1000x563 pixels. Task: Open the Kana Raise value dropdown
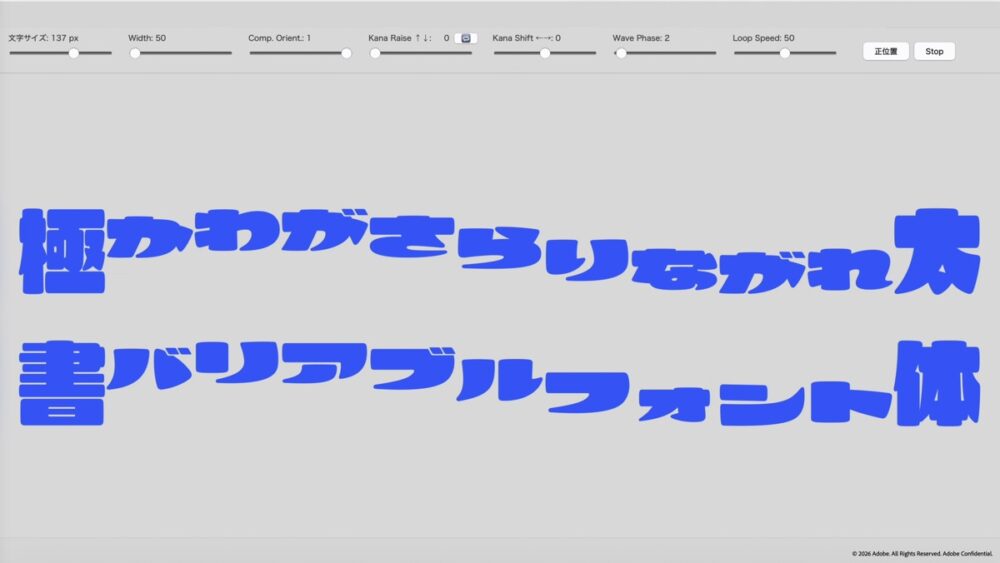465,38
